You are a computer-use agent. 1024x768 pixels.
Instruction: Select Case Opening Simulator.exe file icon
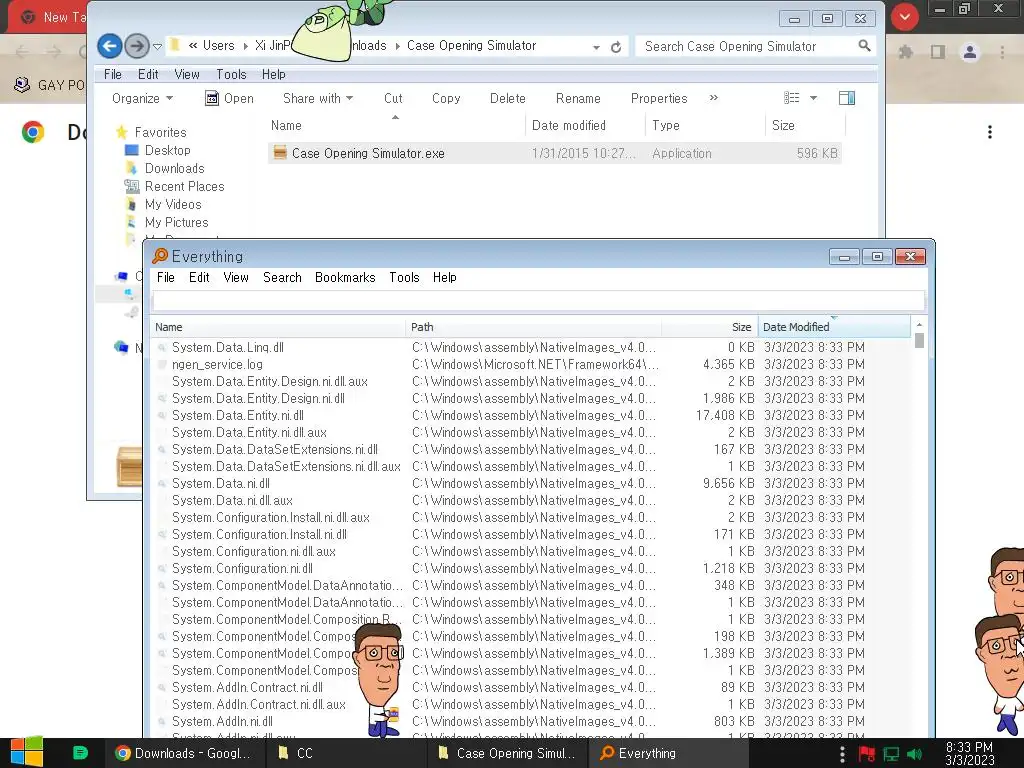tap(280, 153)
